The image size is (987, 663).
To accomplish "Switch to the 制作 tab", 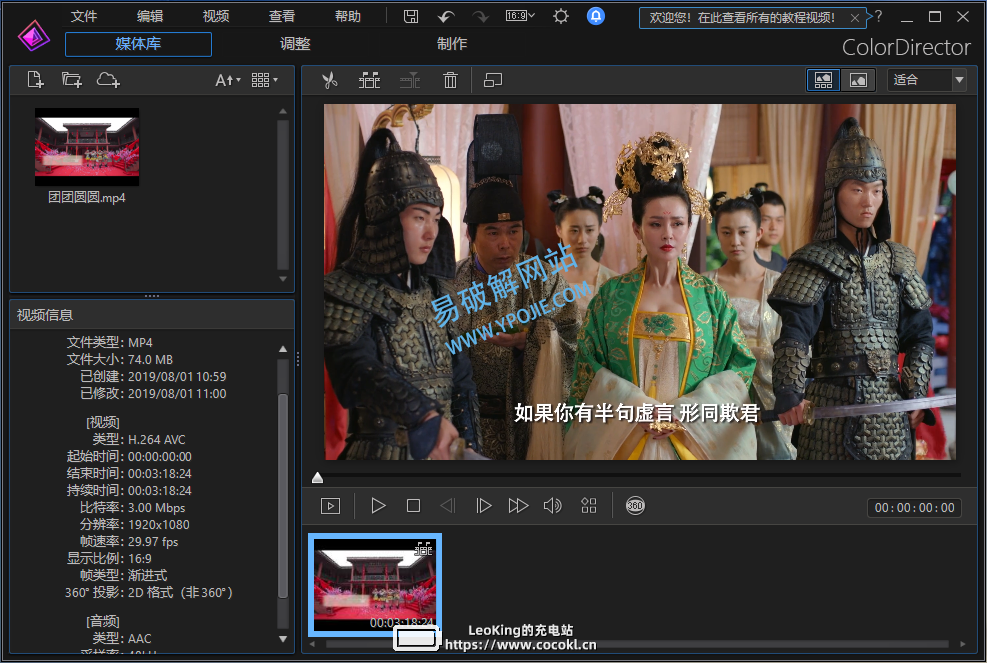I will (x=452, y=44).
